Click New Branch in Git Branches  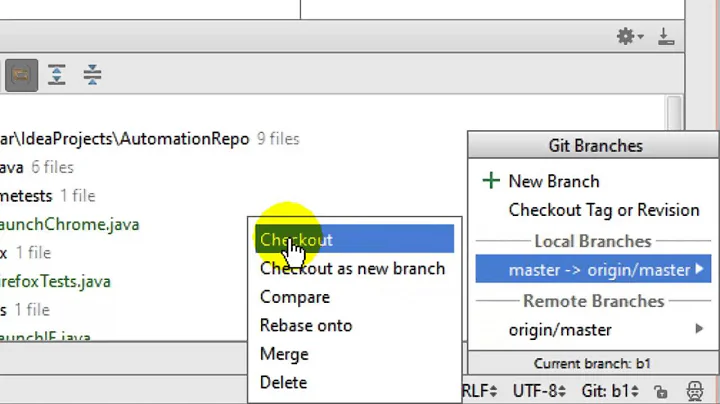pos(554,181)
